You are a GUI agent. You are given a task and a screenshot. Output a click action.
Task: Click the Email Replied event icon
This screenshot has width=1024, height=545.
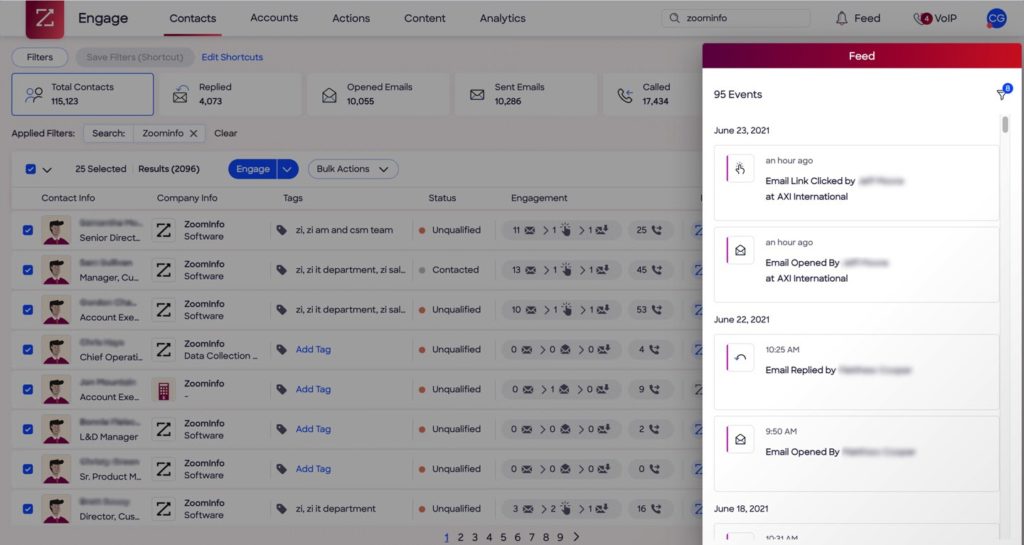(x=740, y=358)
